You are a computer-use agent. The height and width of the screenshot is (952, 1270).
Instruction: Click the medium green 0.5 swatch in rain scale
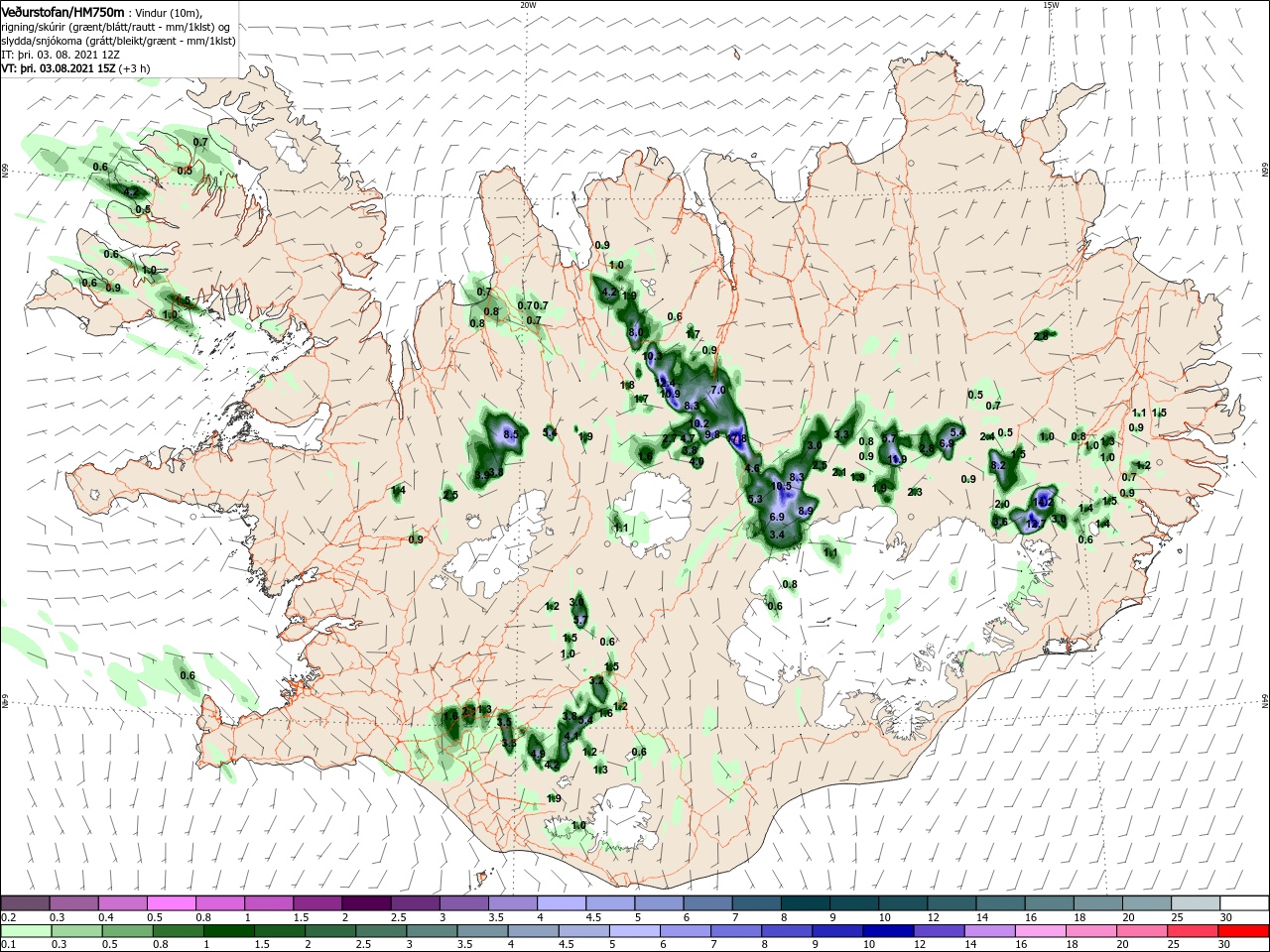point(127,931)
